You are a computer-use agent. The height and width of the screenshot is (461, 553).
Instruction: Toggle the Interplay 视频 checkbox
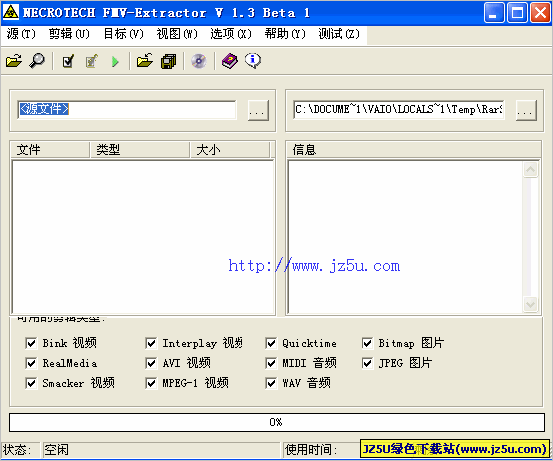[x=151, y=343]
